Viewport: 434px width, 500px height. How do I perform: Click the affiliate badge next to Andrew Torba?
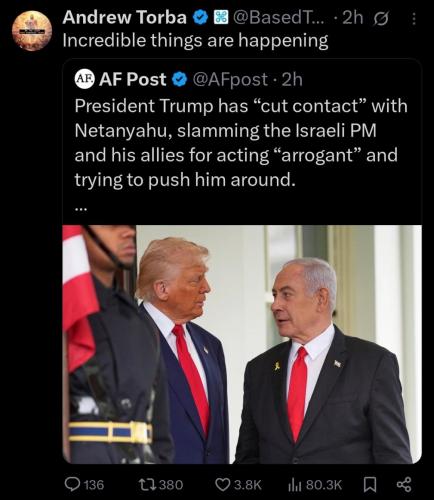220,17
